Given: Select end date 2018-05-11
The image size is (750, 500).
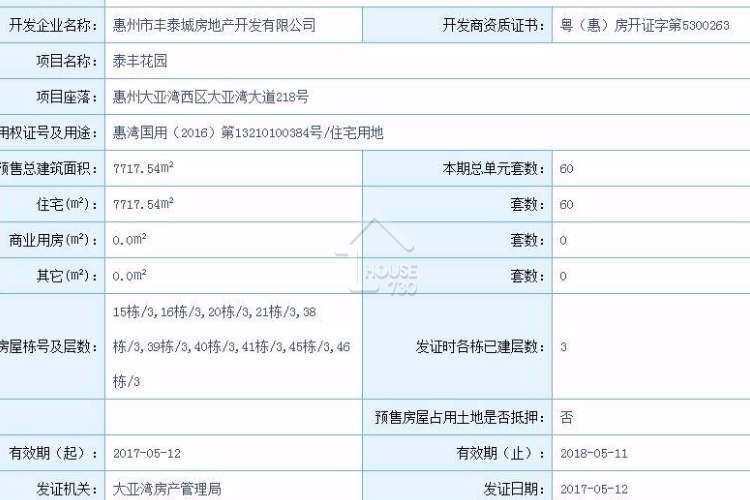Looking at the screenshot, I should point(594,453).
